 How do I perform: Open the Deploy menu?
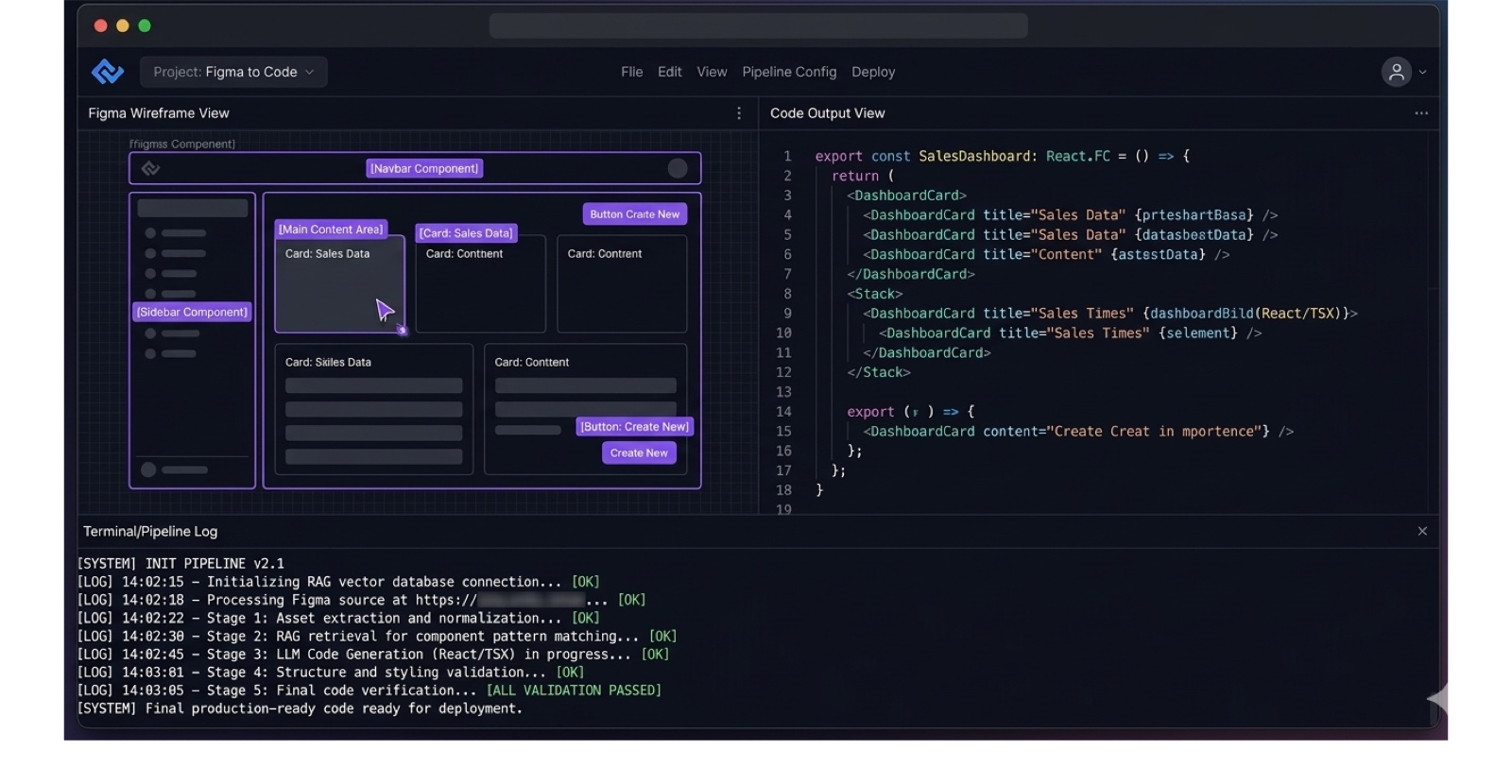pos(872,72)
